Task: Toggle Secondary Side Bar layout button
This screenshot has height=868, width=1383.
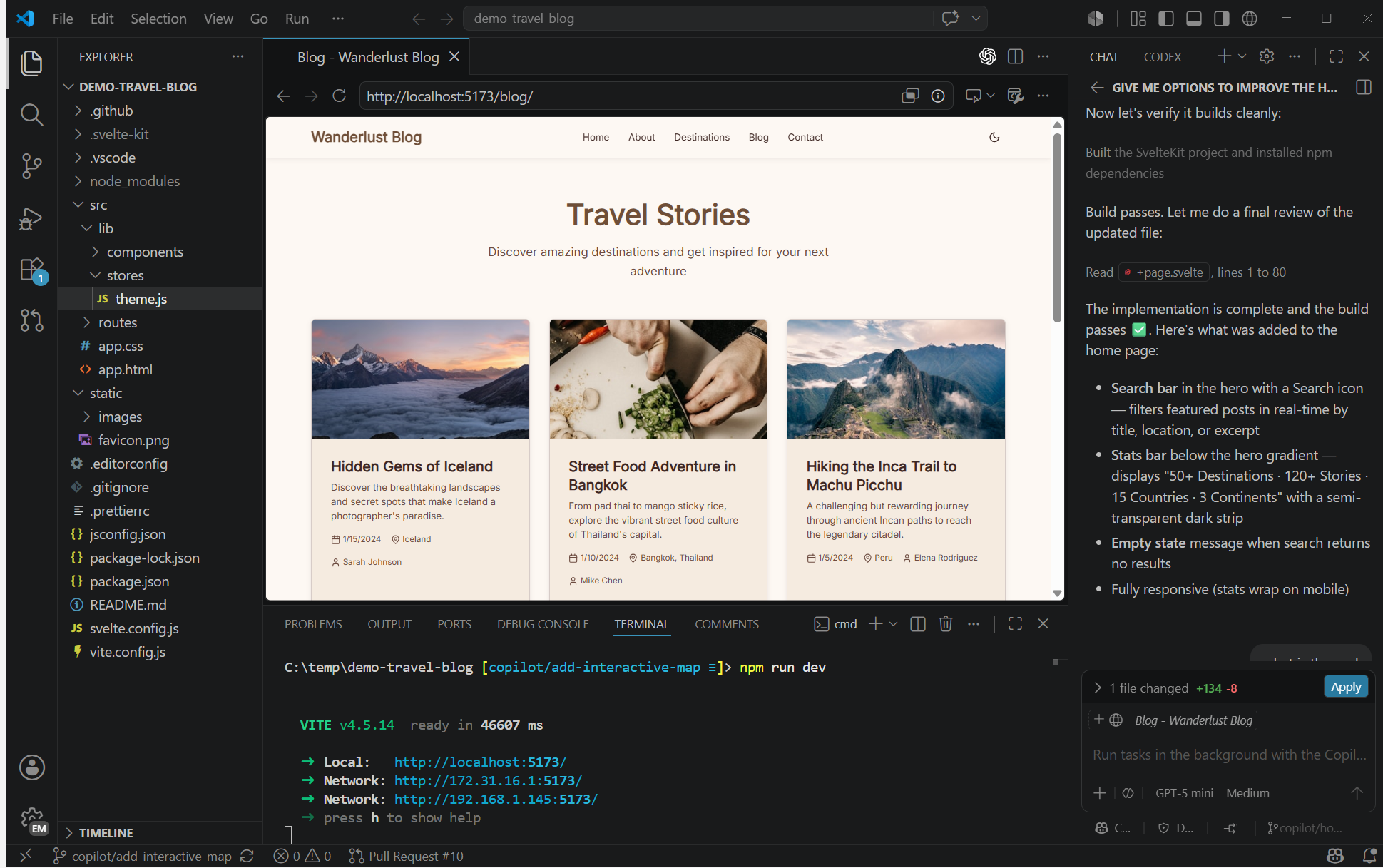Action: point(1222,19)
